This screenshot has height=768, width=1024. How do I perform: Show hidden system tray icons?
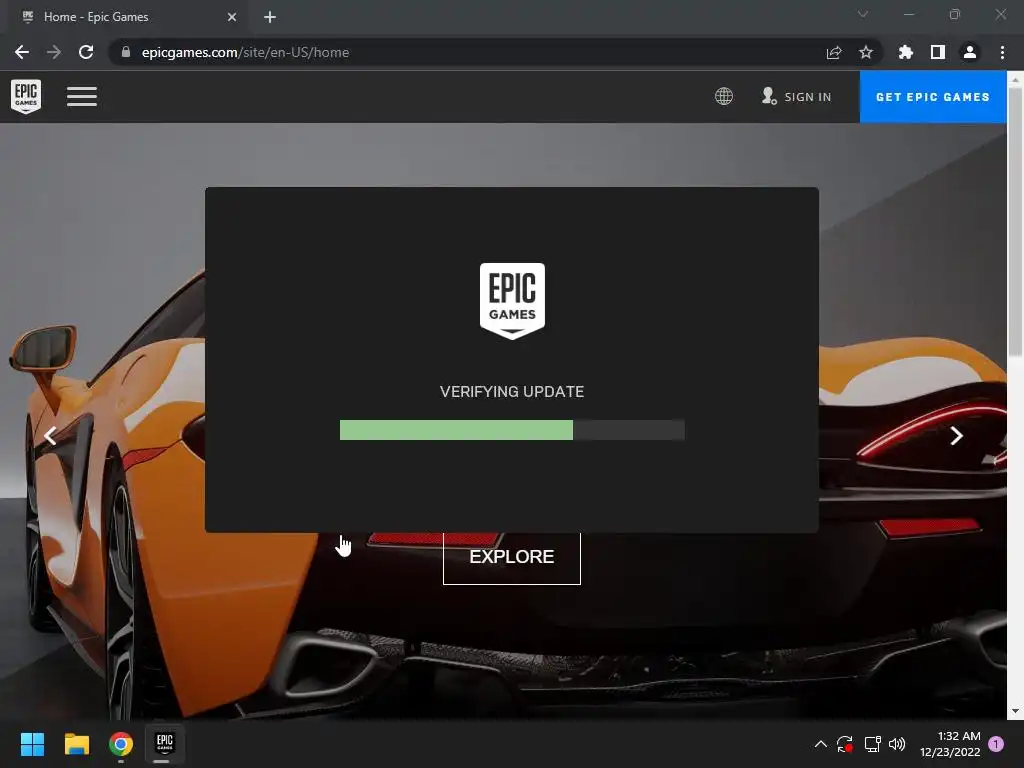coord(821,744)
